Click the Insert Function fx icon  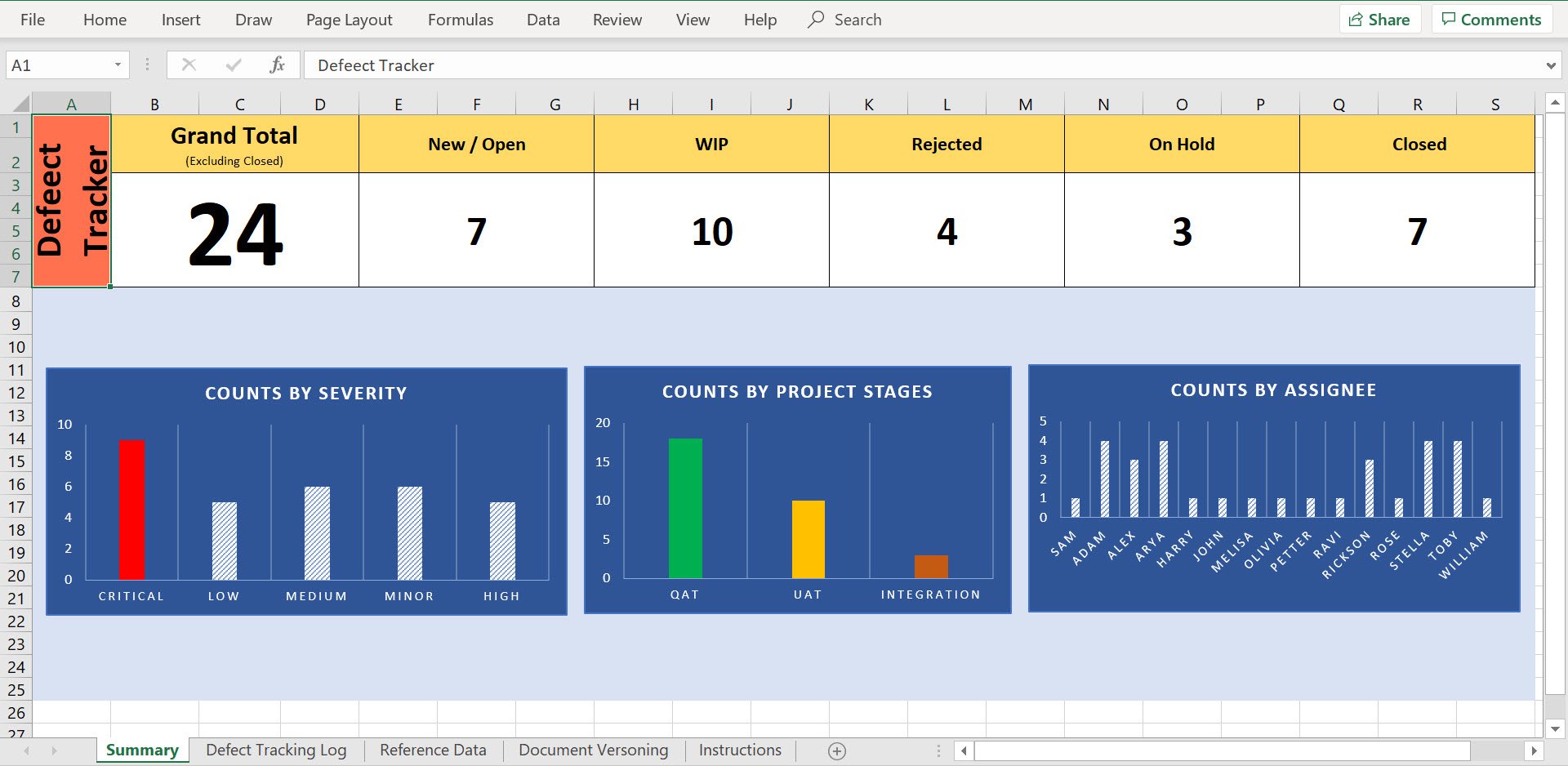pyautogui.click(x=276, y=65)
